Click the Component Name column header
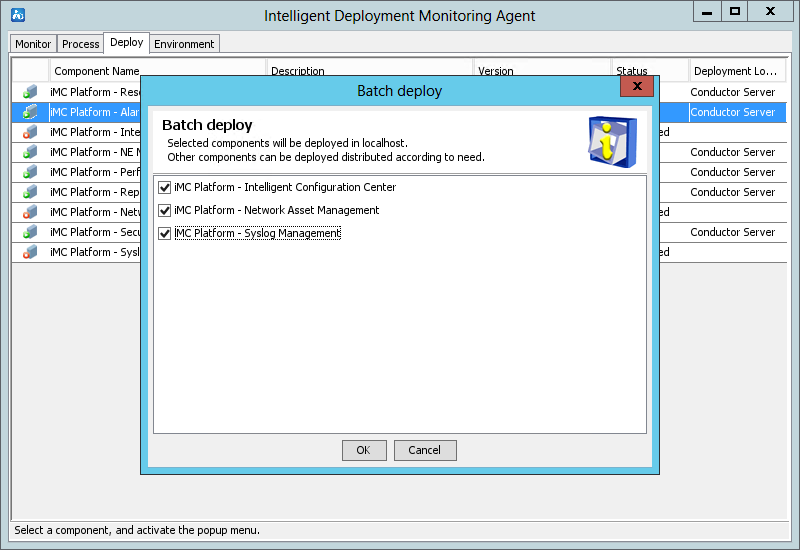 click(158, 71)
